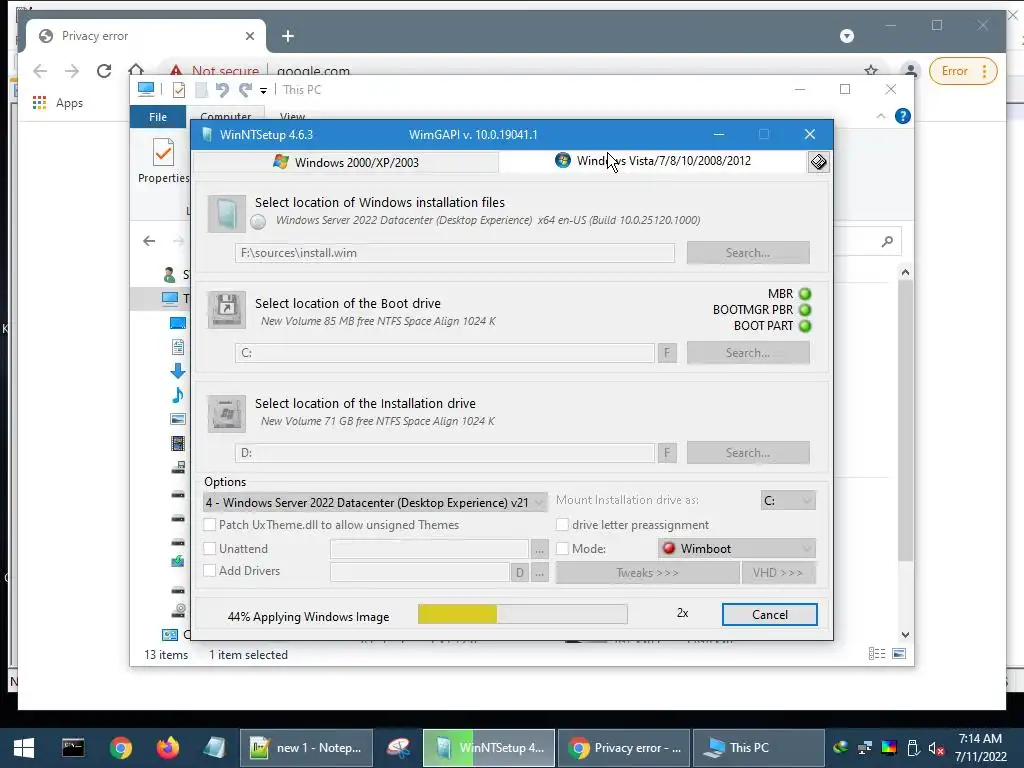Open the Wimboot mode dropdown
The width and height of the screenshot is (1024, 768).
click(737, 549)
